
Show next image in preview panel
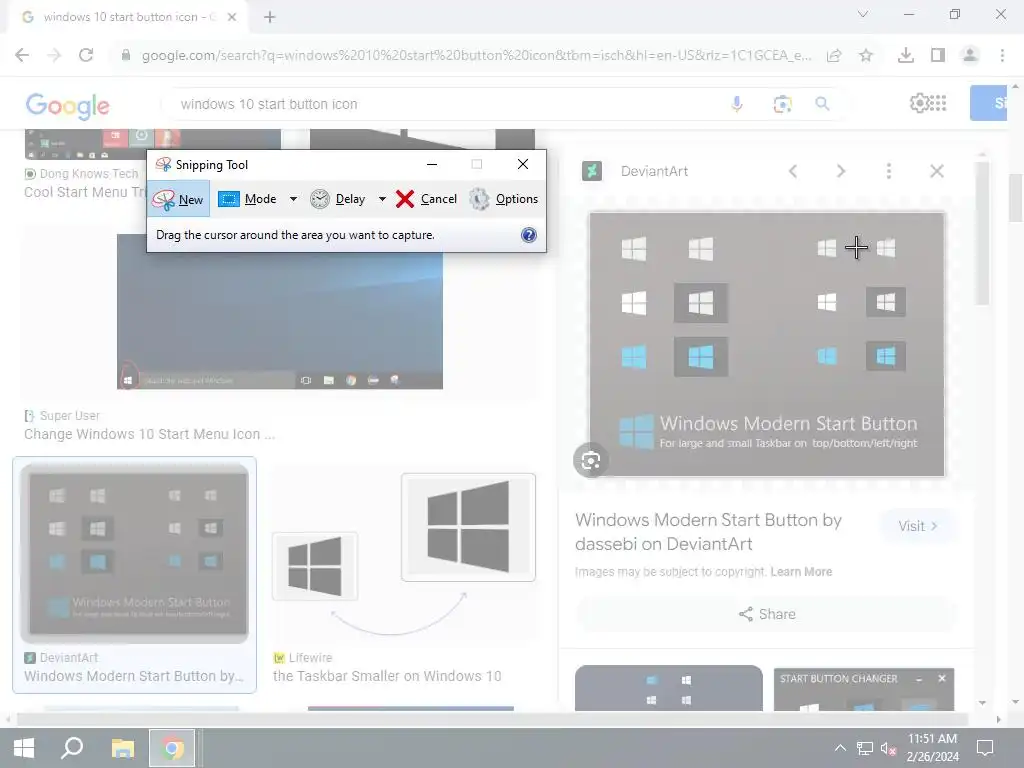pyautogui.click(x=840, y=171)
